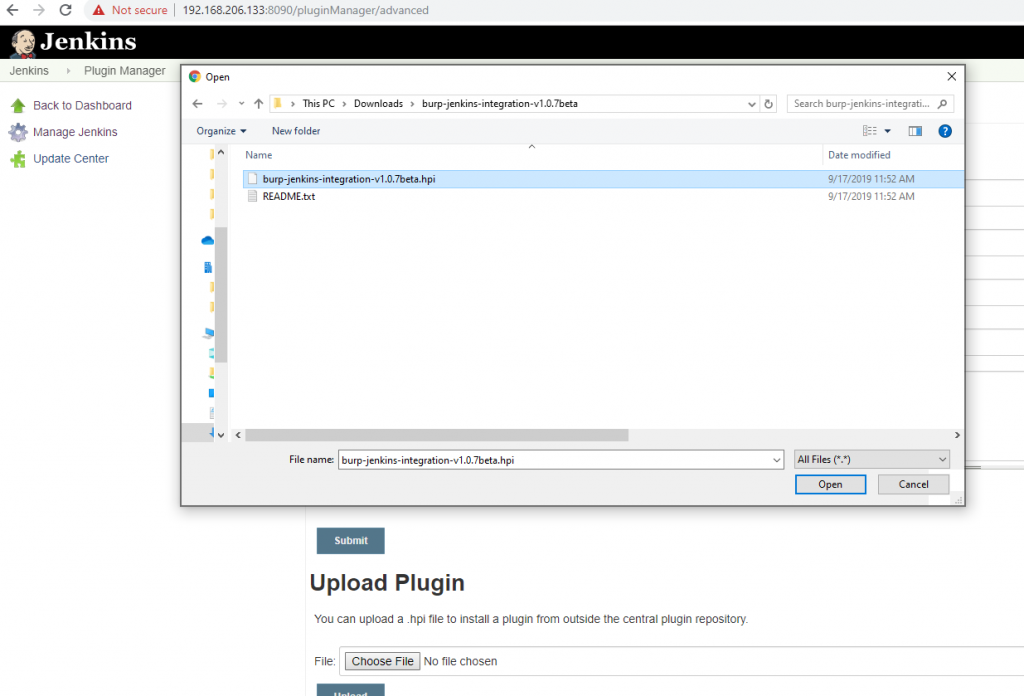Reload the page in Chrome
1024x696 pixels.
65,10
